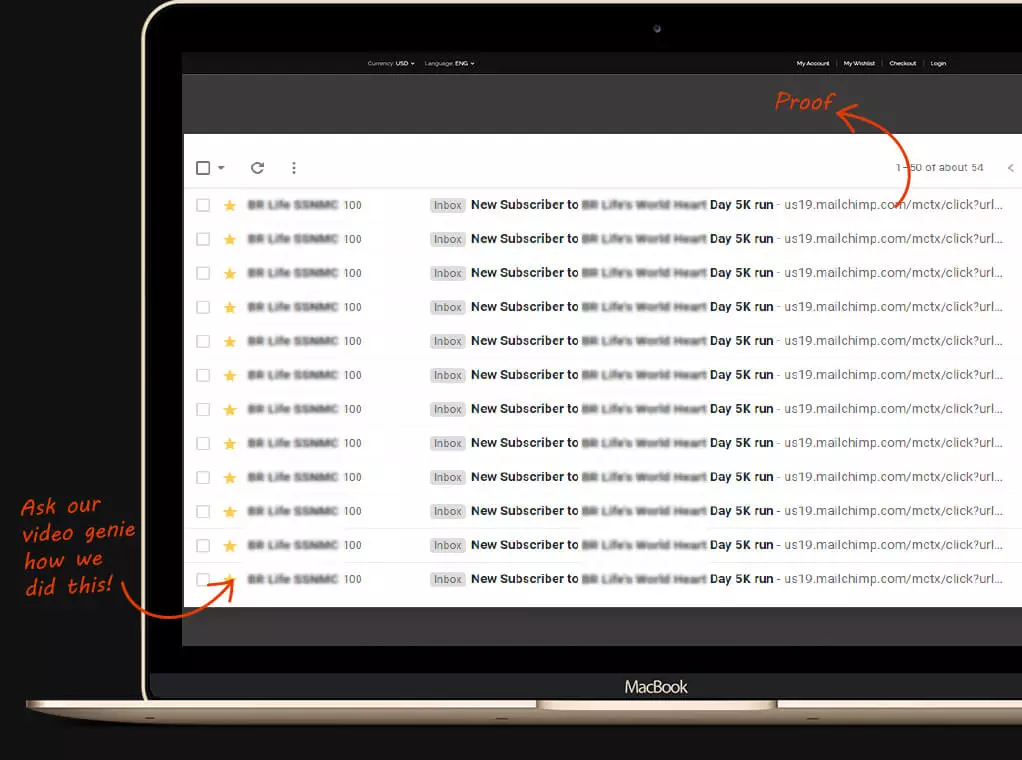Viewport: 1022px width, 760px height.
Task: Check the checkbox of the first email
Action: point(203,205)
